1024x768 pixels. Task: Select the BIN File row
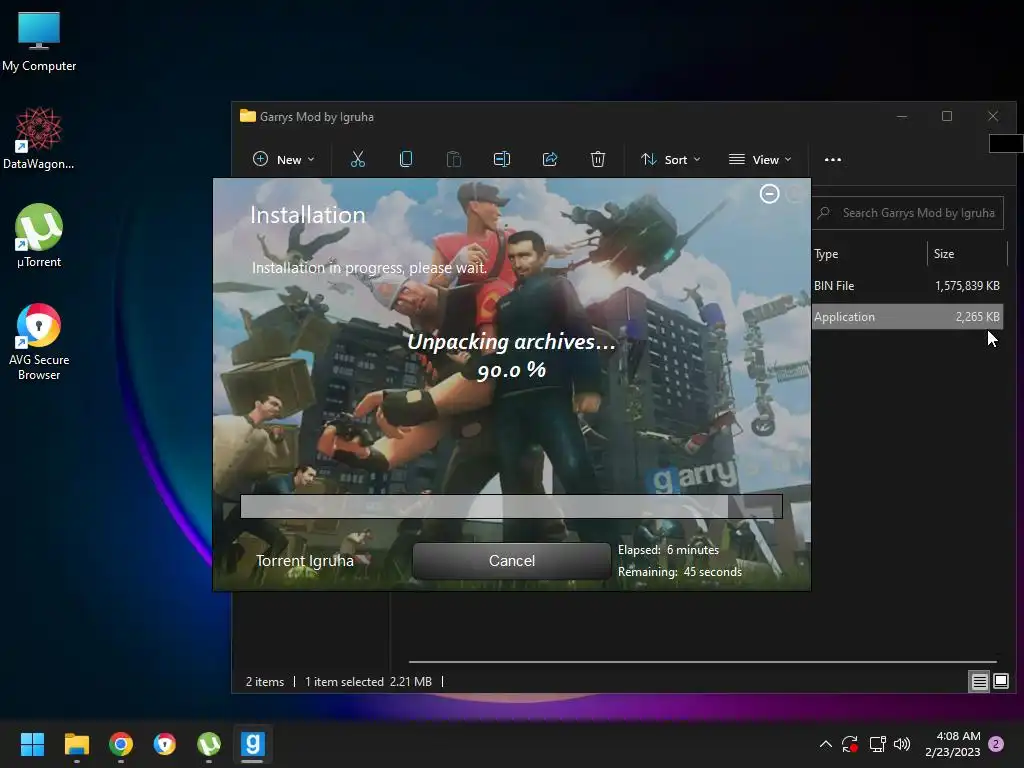click(x=908, y=286)
